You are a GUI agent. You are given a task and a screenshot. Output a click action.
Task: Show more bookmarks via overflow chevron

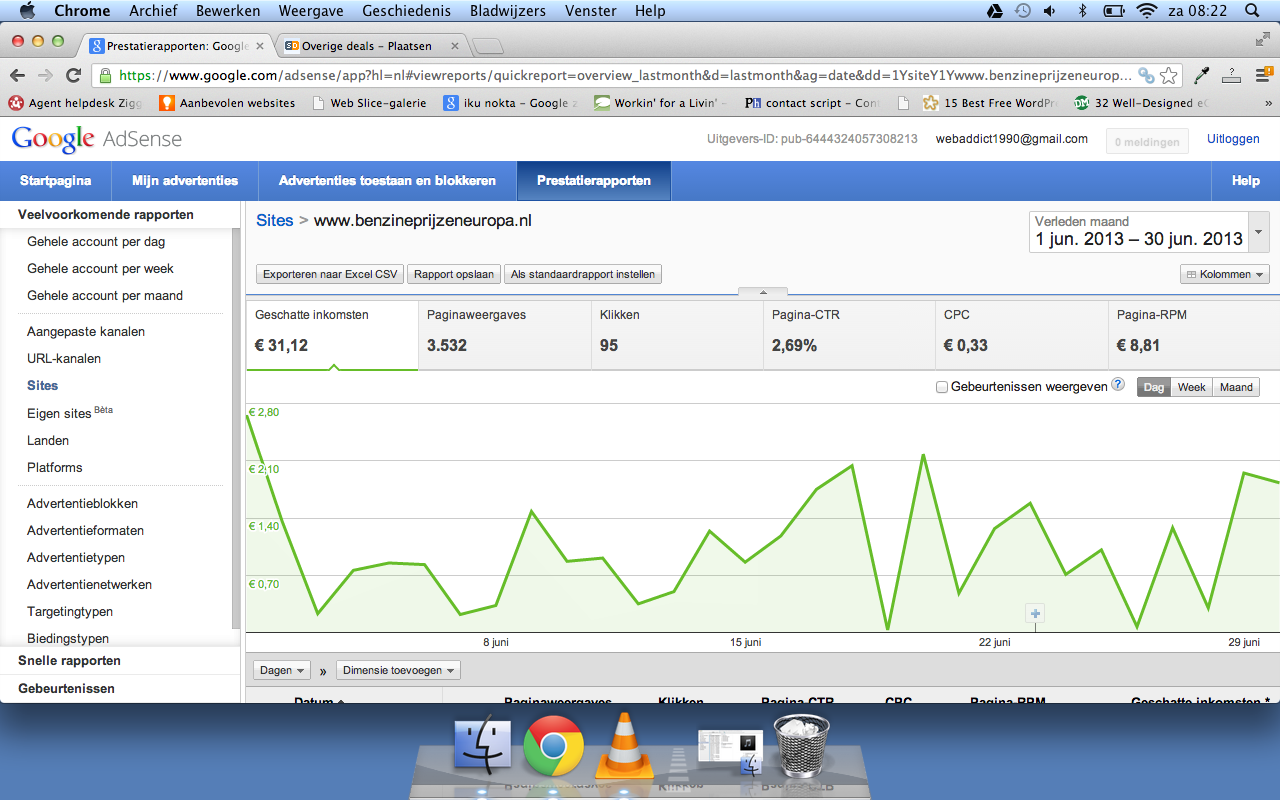click(x=1268, y=103)
